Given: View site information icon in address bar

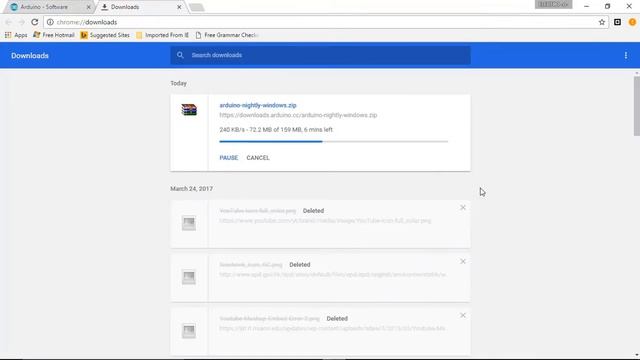Looking at the screenshot, I should click(x=50, y=22).
